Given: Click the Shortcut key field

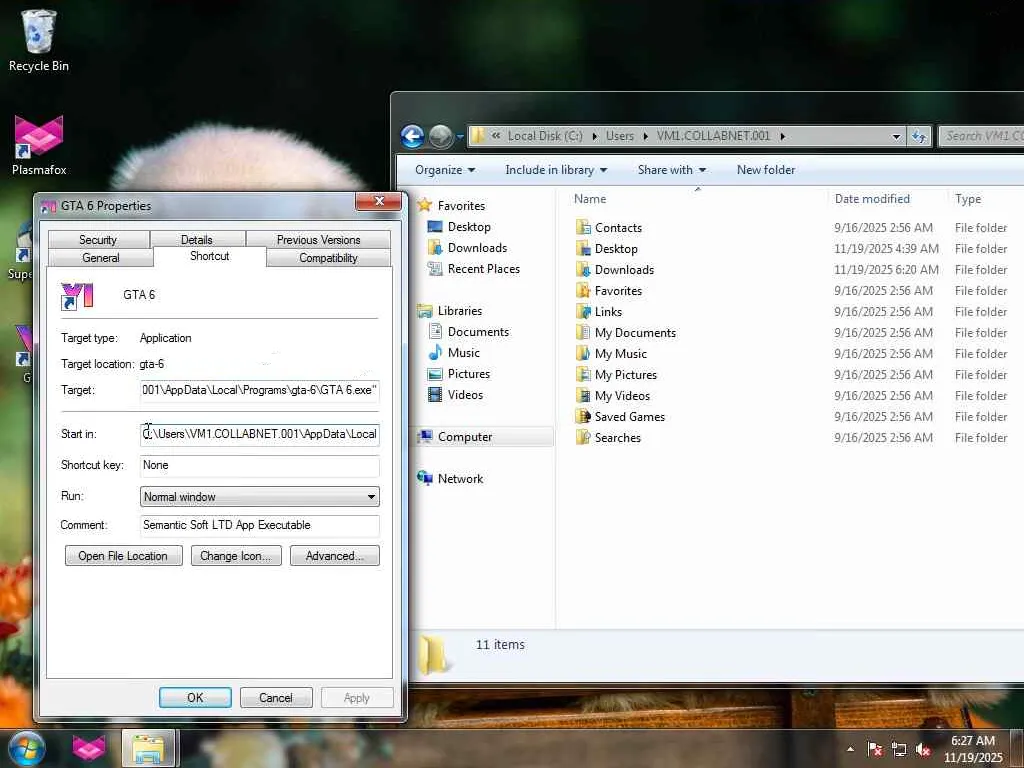Looking at the screenshot, I should tap(259, 465).
